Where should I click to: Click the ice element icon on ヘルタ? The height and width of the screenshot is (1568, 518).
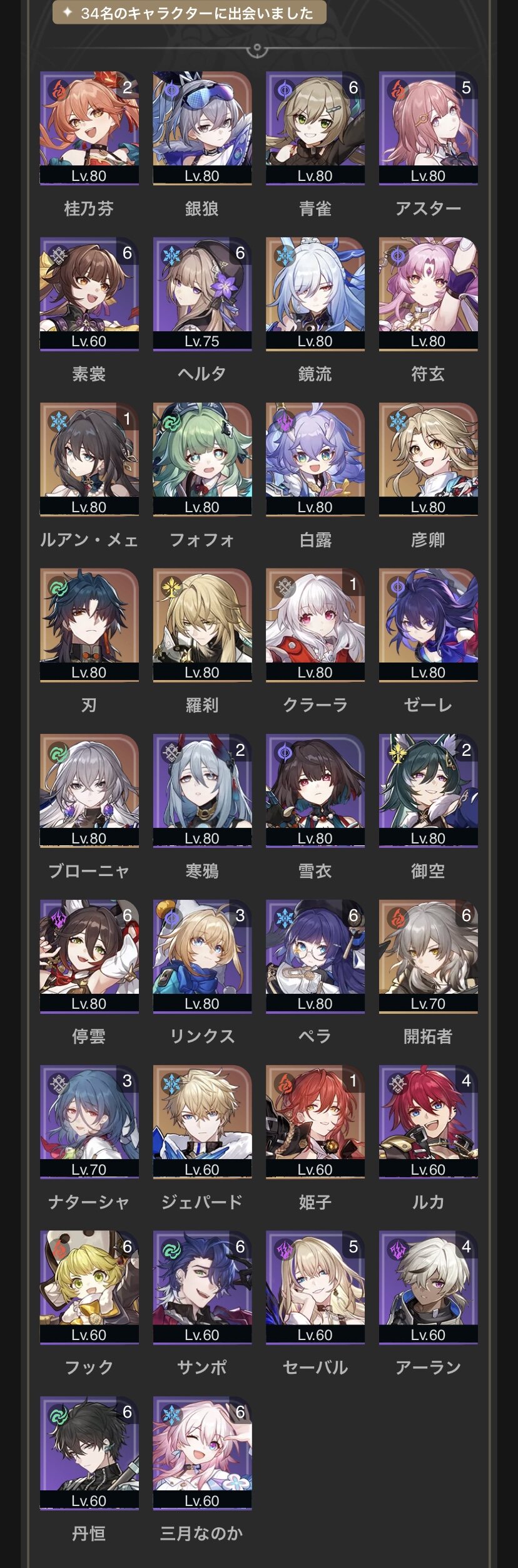[x=171, y=255]
